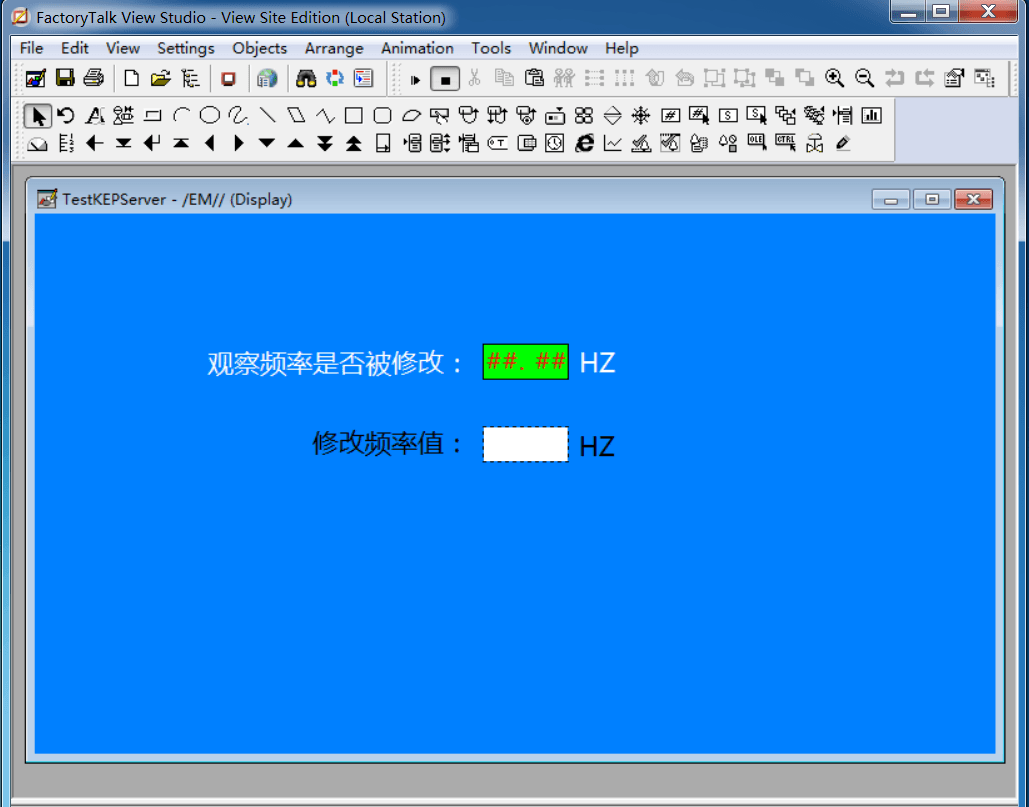Choose the End down-arrow bar tool
This screenshot has height=807, width=1029.
tap(123, 144)
